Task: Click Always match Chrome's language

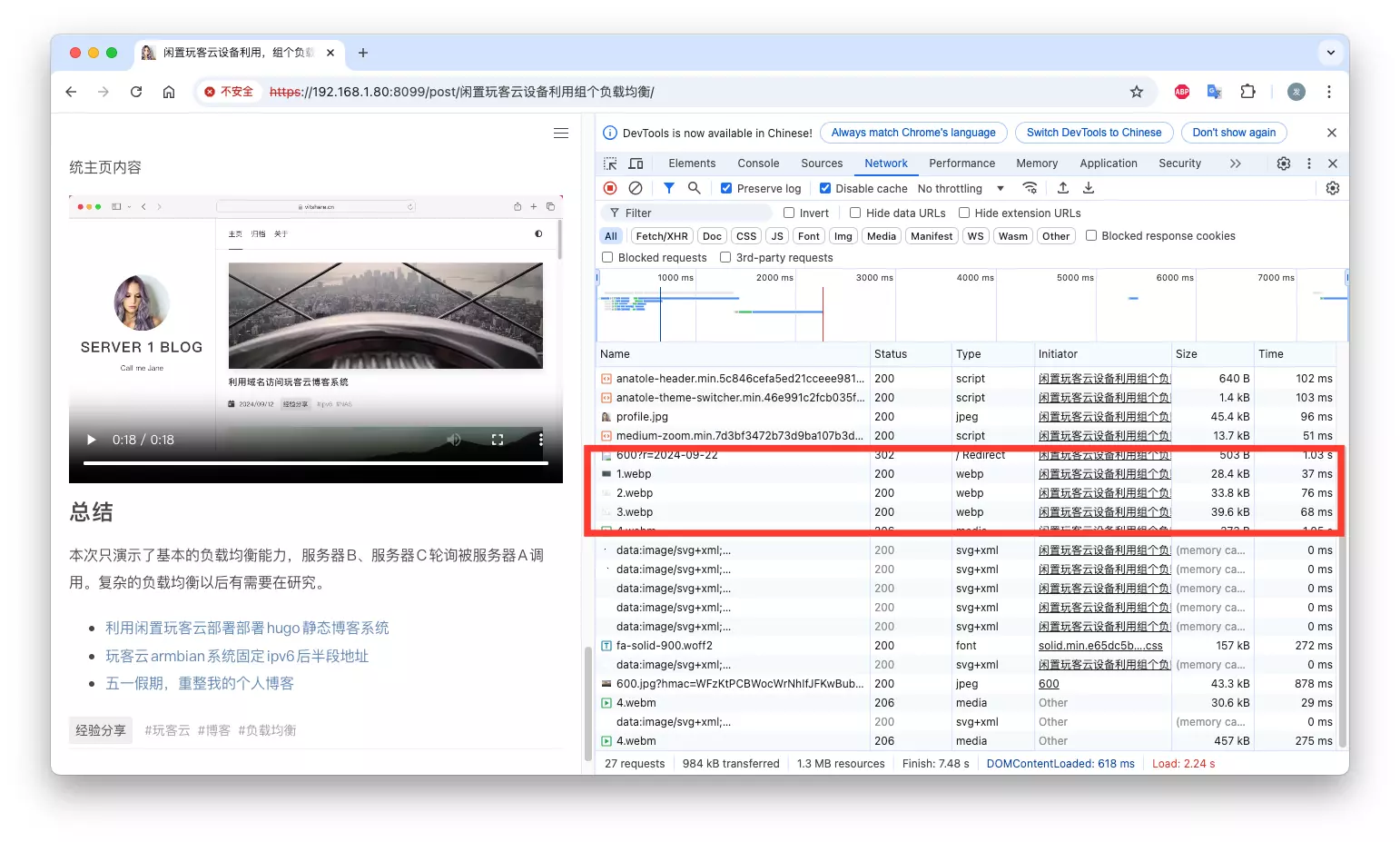Action: click(x=913, y=133)
